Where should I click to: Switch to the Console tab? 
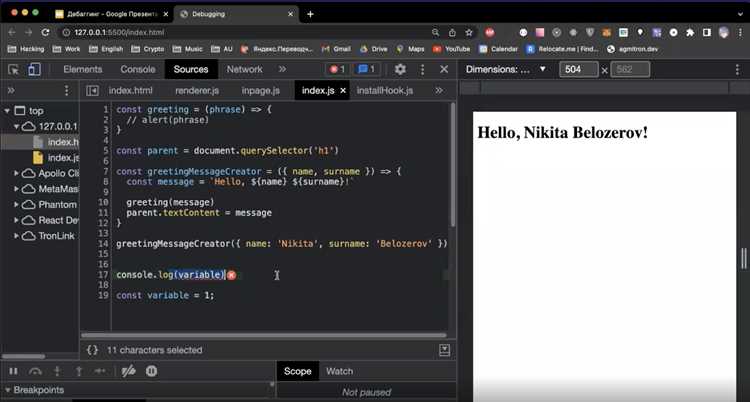[x=138, y=69]
